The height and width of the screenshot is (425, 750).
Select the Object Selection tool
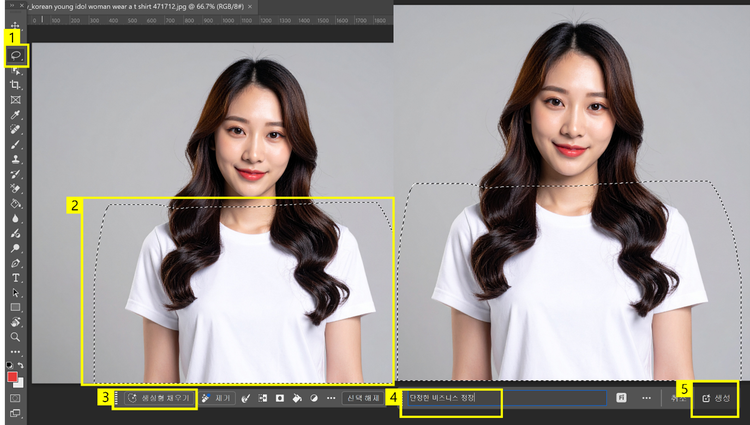tap(15, 71)
